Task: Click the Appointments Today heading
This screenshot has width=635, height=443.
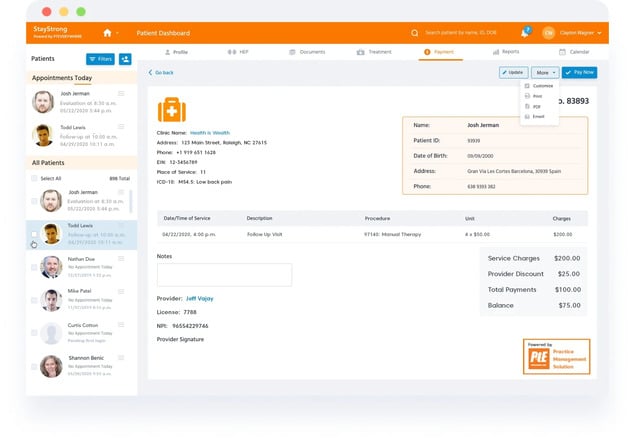Action: tap(62, 78)
